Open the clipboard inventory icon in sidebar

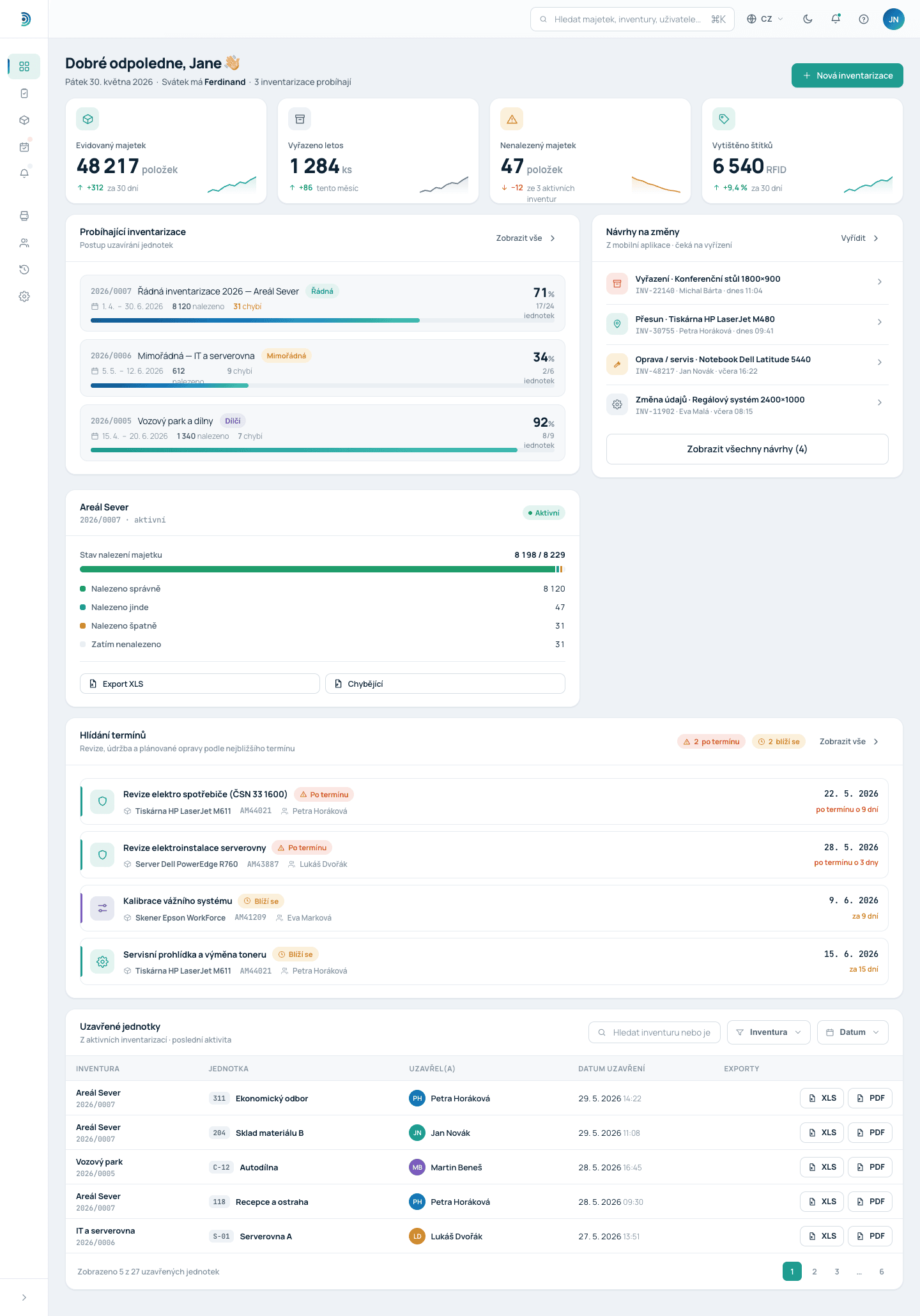(x=24, y=93)
